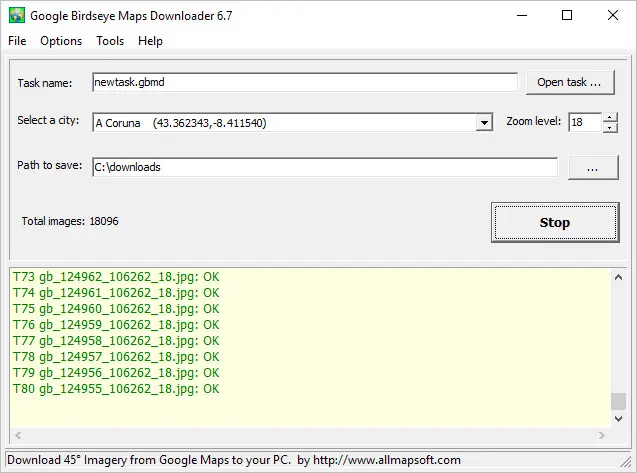This screenshot has width=637, height=473.
Task: Select log line T78 gb_124957_106262_18.jpg
Action: 116,357
